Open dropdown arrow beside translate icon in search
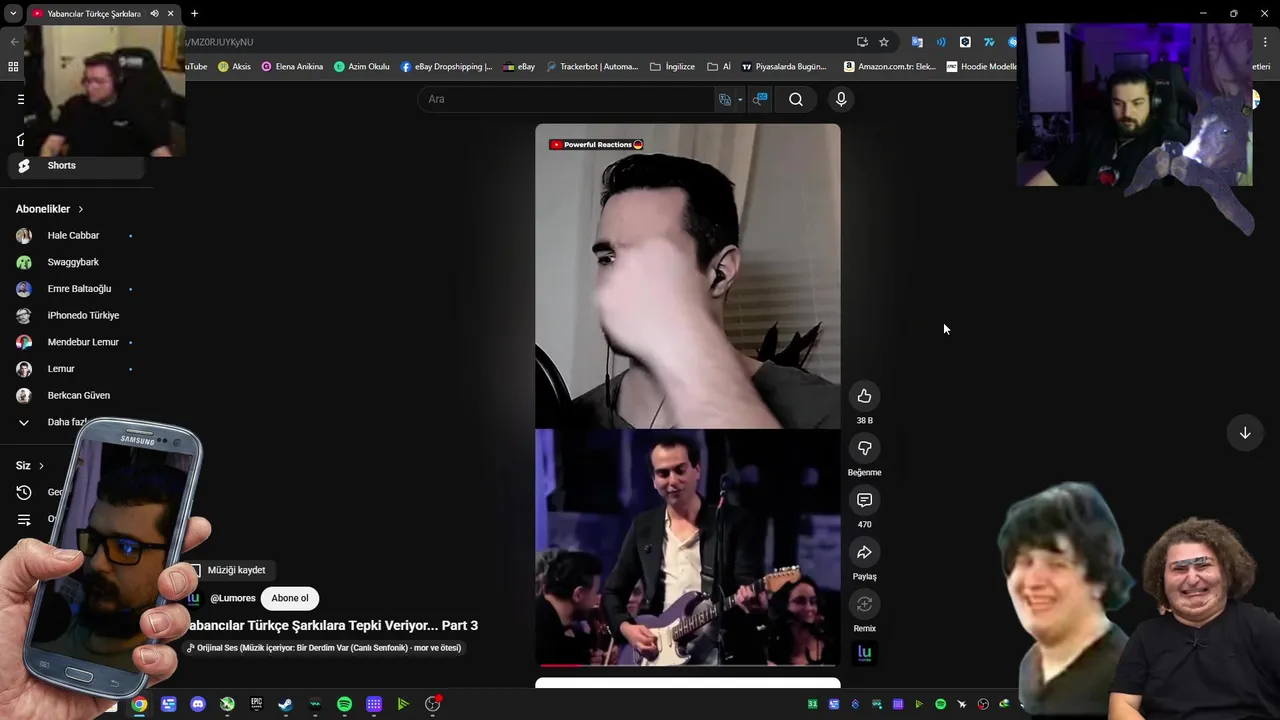The height and width of the screenshot is (720, 1280). pyautogui.click(x=740, y=99)
